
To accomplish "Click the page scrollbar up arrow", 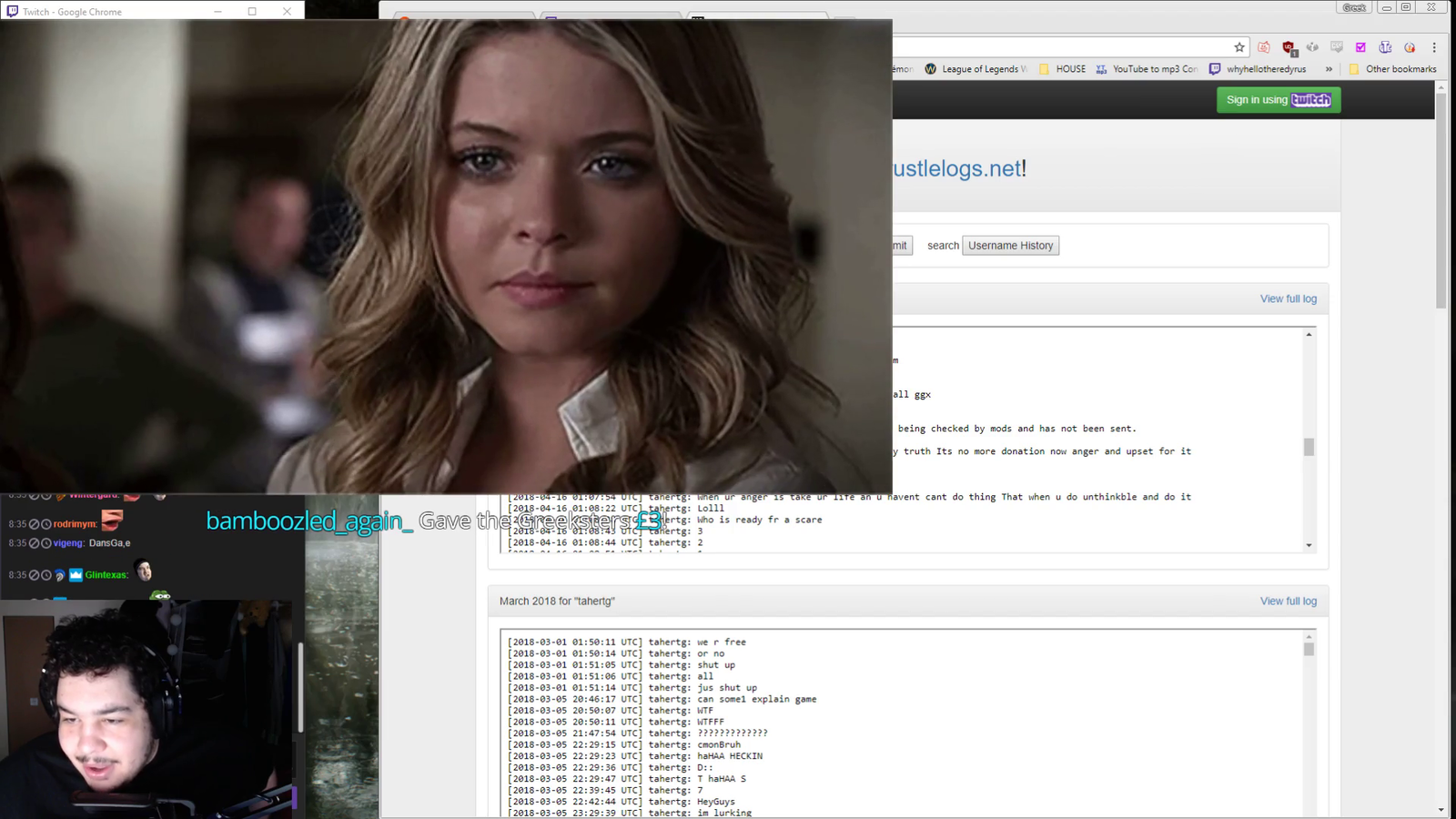I will pyautogui.click(x=1441, y=87).
